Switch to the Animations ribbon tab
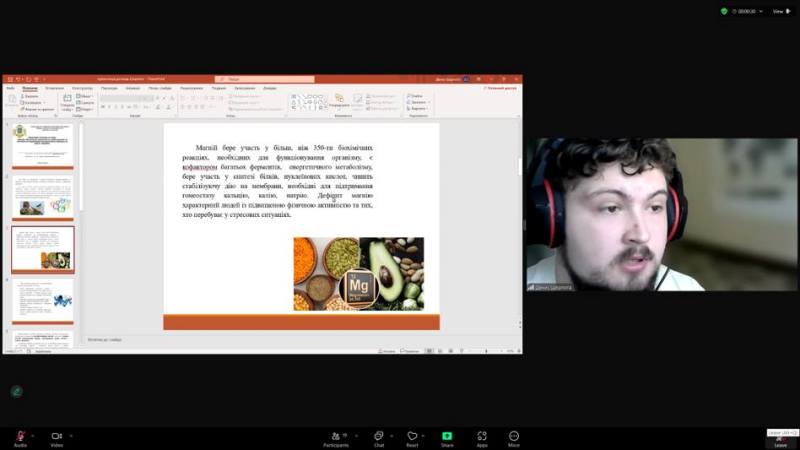 tap(133, 88)
